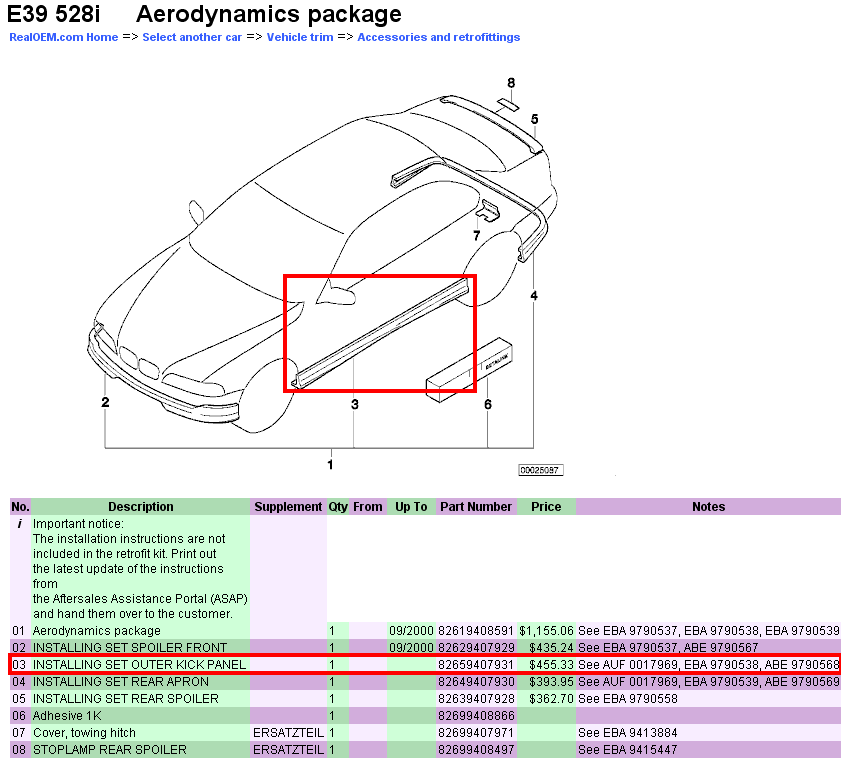Click callout number 5 in the diagram

click(x=535, y=119)
